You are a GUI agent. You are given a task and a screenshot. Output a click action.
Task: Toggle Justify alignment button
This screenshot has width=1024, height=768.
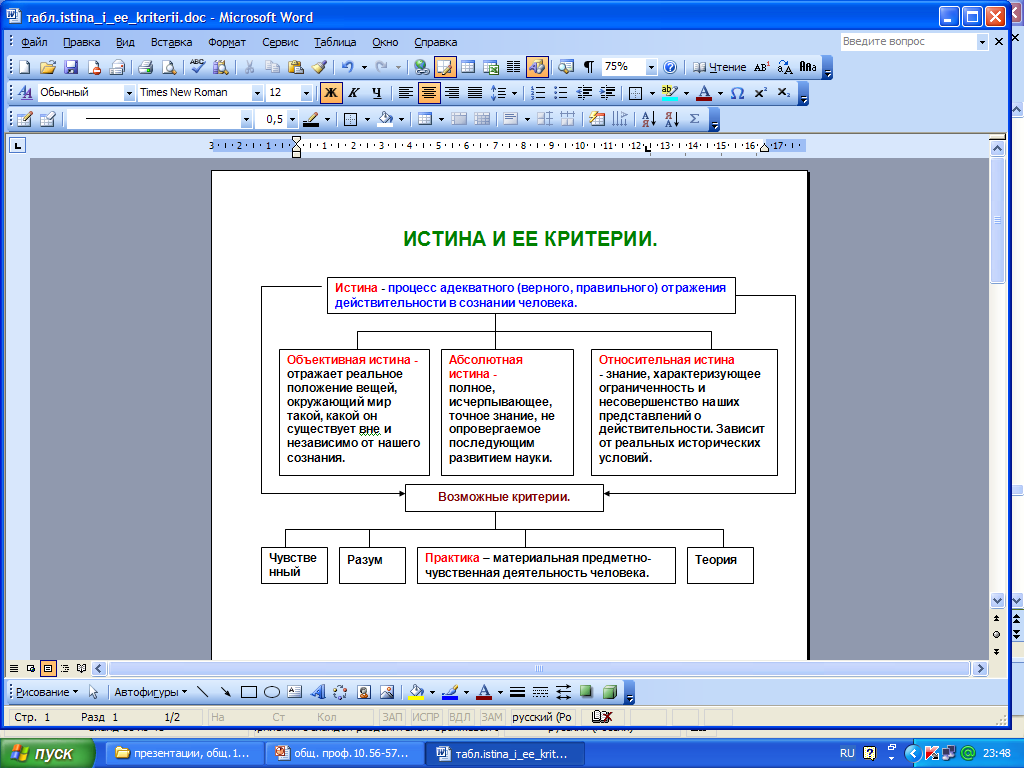point(475,93)
